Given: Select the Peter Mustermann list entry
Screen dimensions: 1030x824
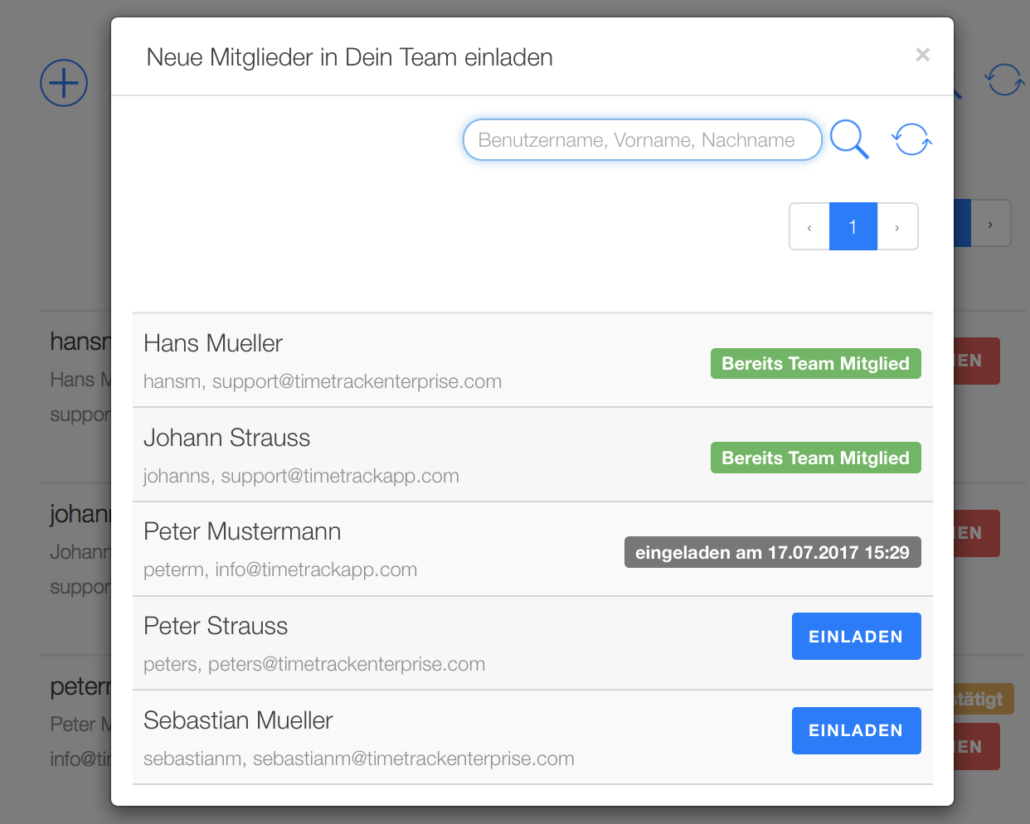Looking at the screenshot, I should click(532, 549).
